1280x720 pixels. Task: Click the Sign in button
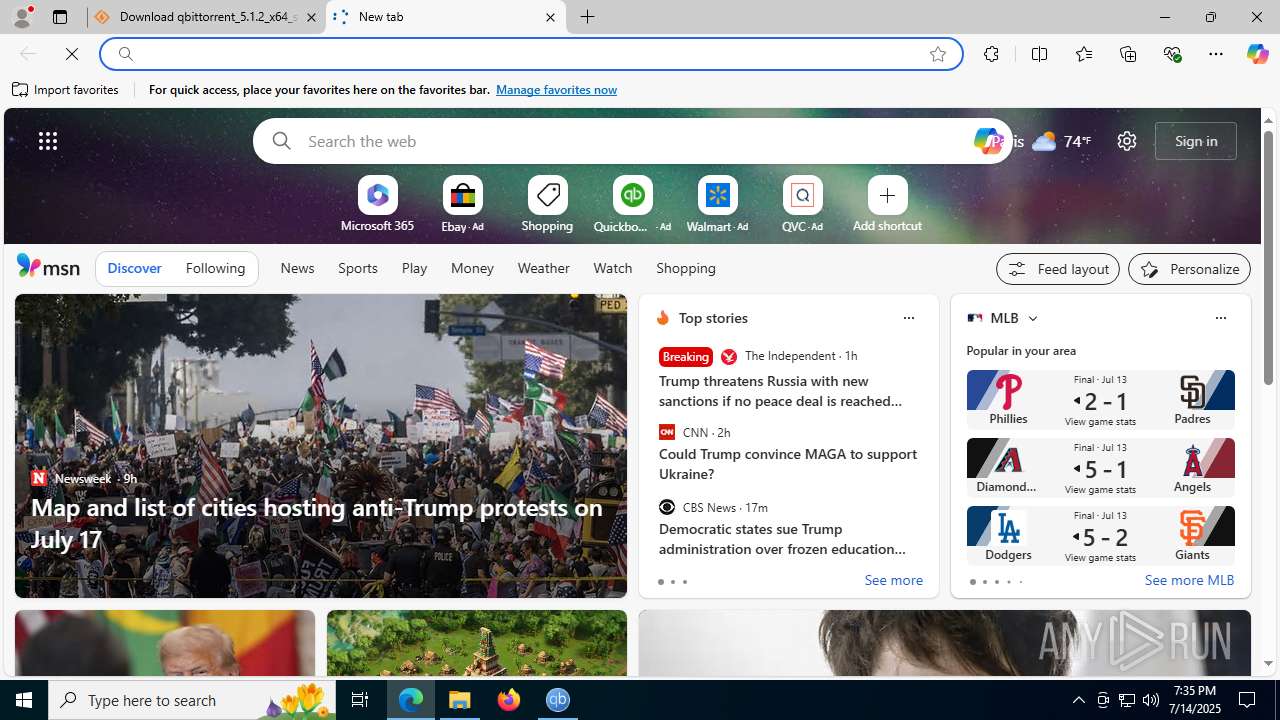1196,141
